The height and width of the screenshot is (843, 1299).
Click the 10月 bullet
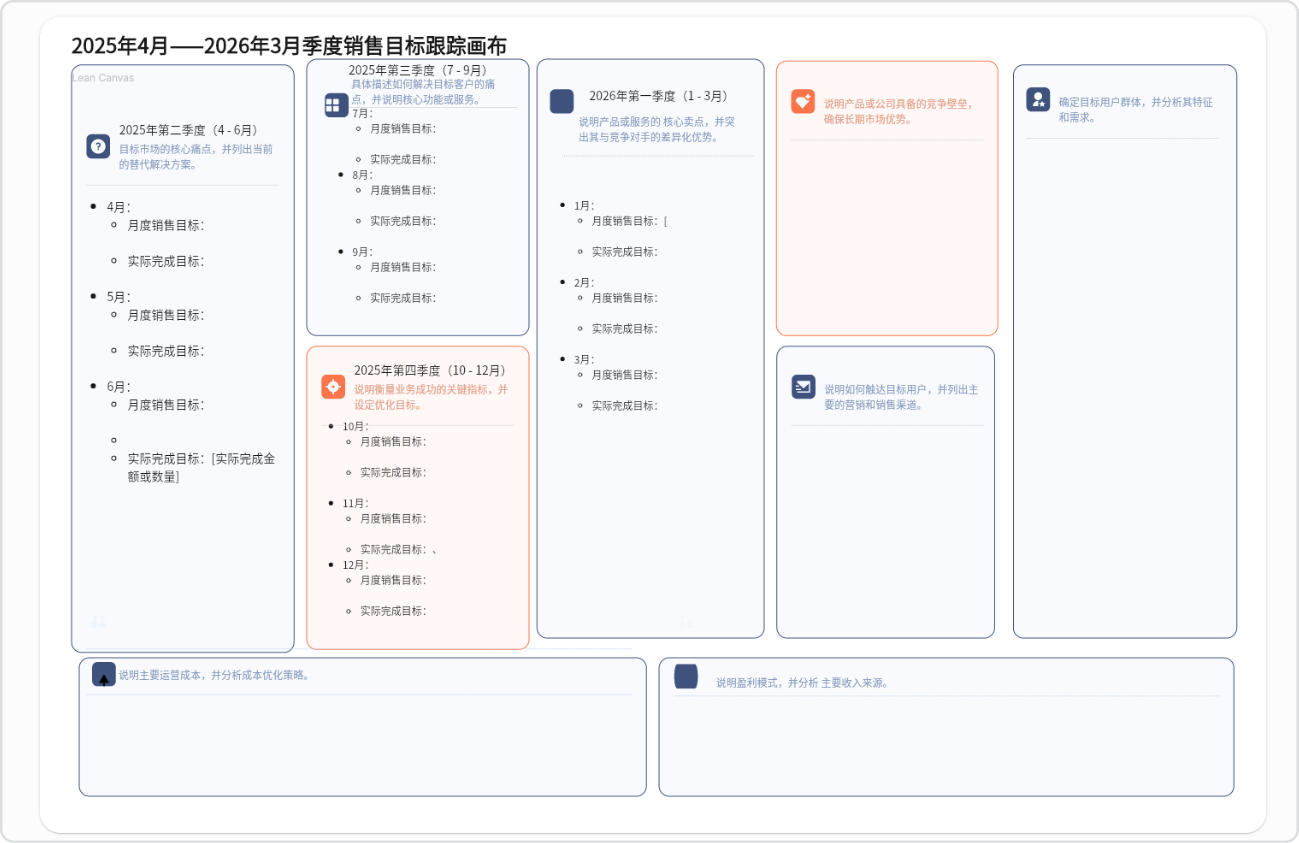click(x=355, y=426)
